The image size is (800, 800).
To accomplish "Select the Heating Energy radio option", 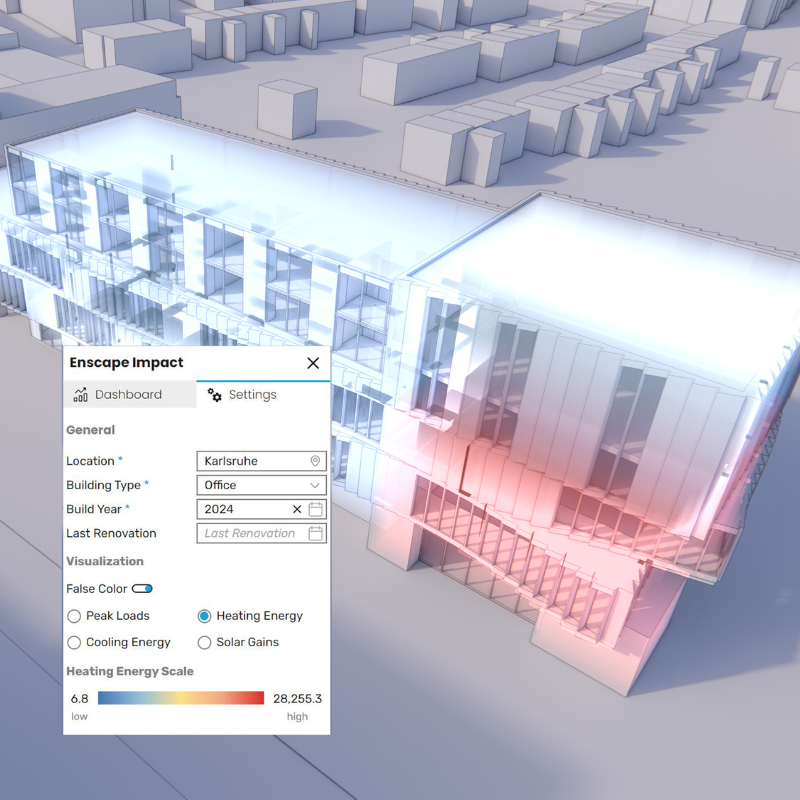I will [205, 616].
